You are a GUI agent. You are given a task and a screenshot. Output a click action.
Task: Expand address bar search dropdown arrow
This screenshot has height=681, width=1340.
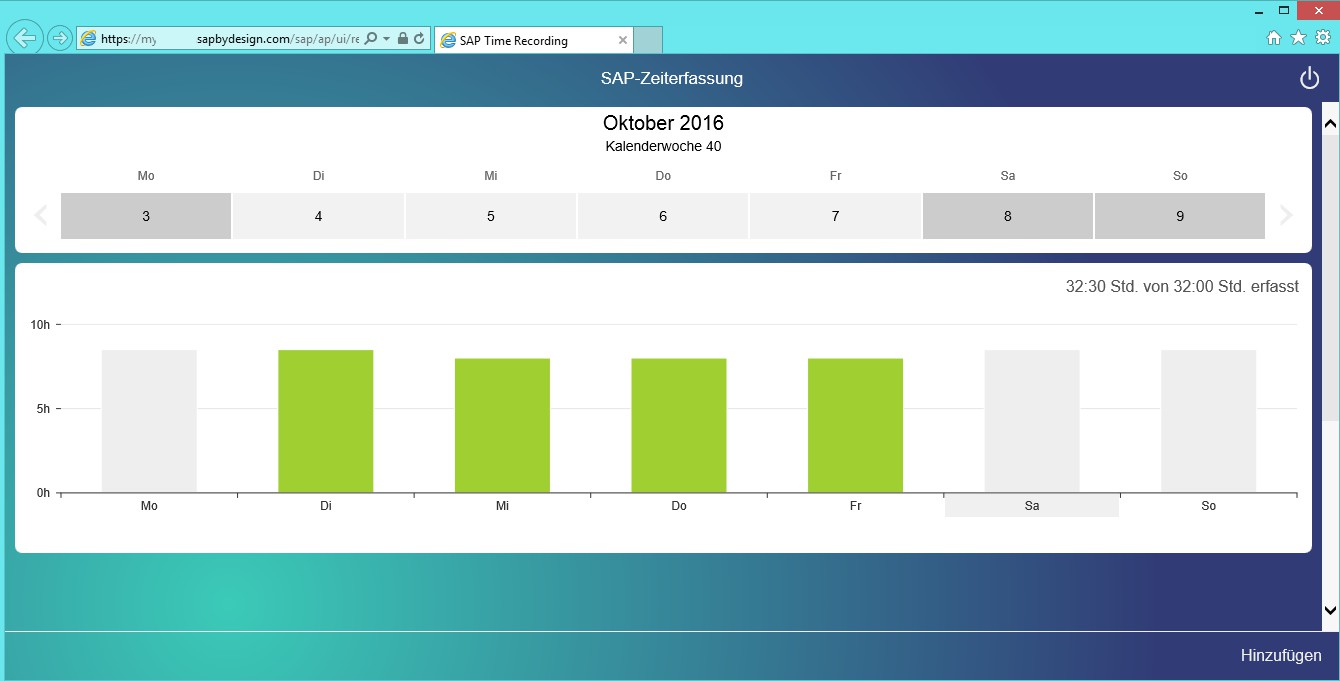(386, 39)
